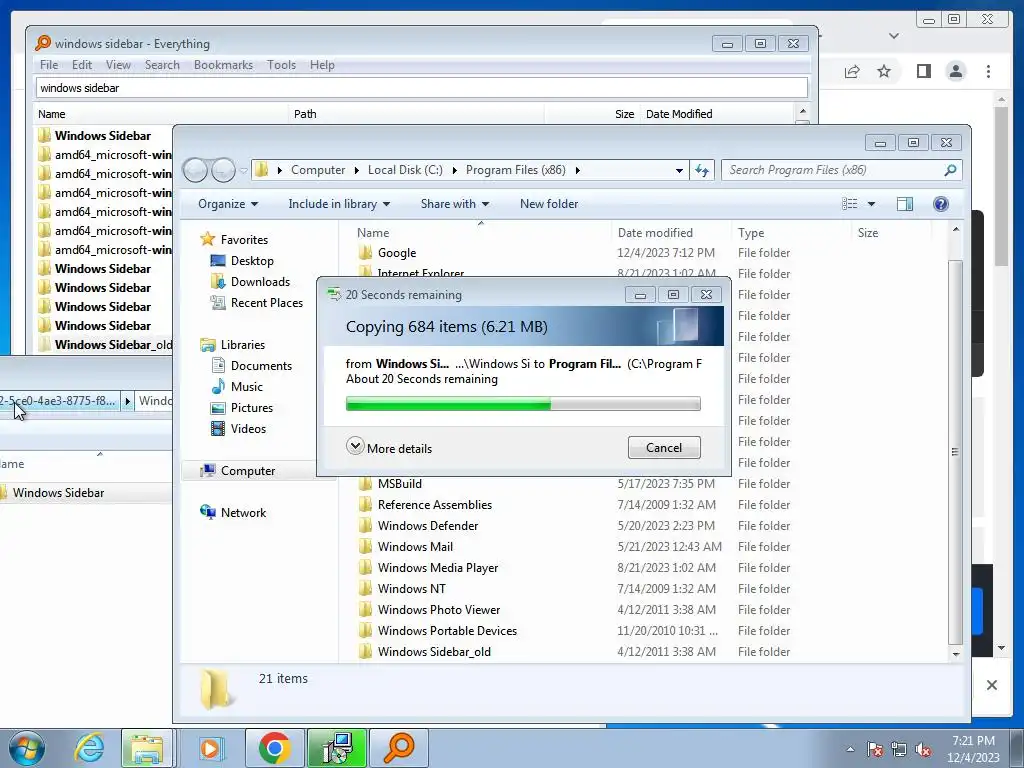
Task: Open the Help menu in Everything
Action: coord(322,65)
